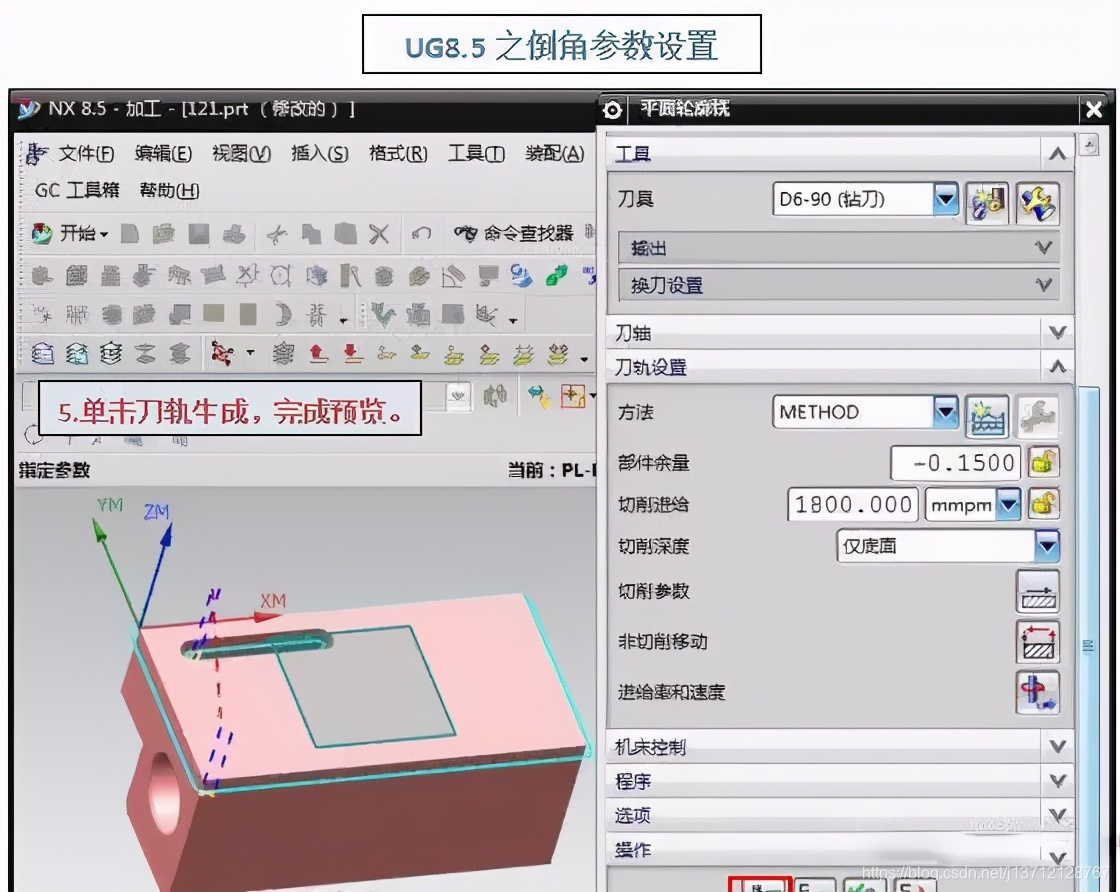Open the 非切削移动 settings icon
The image size is (1120, 892).
tap(1038, 642)
